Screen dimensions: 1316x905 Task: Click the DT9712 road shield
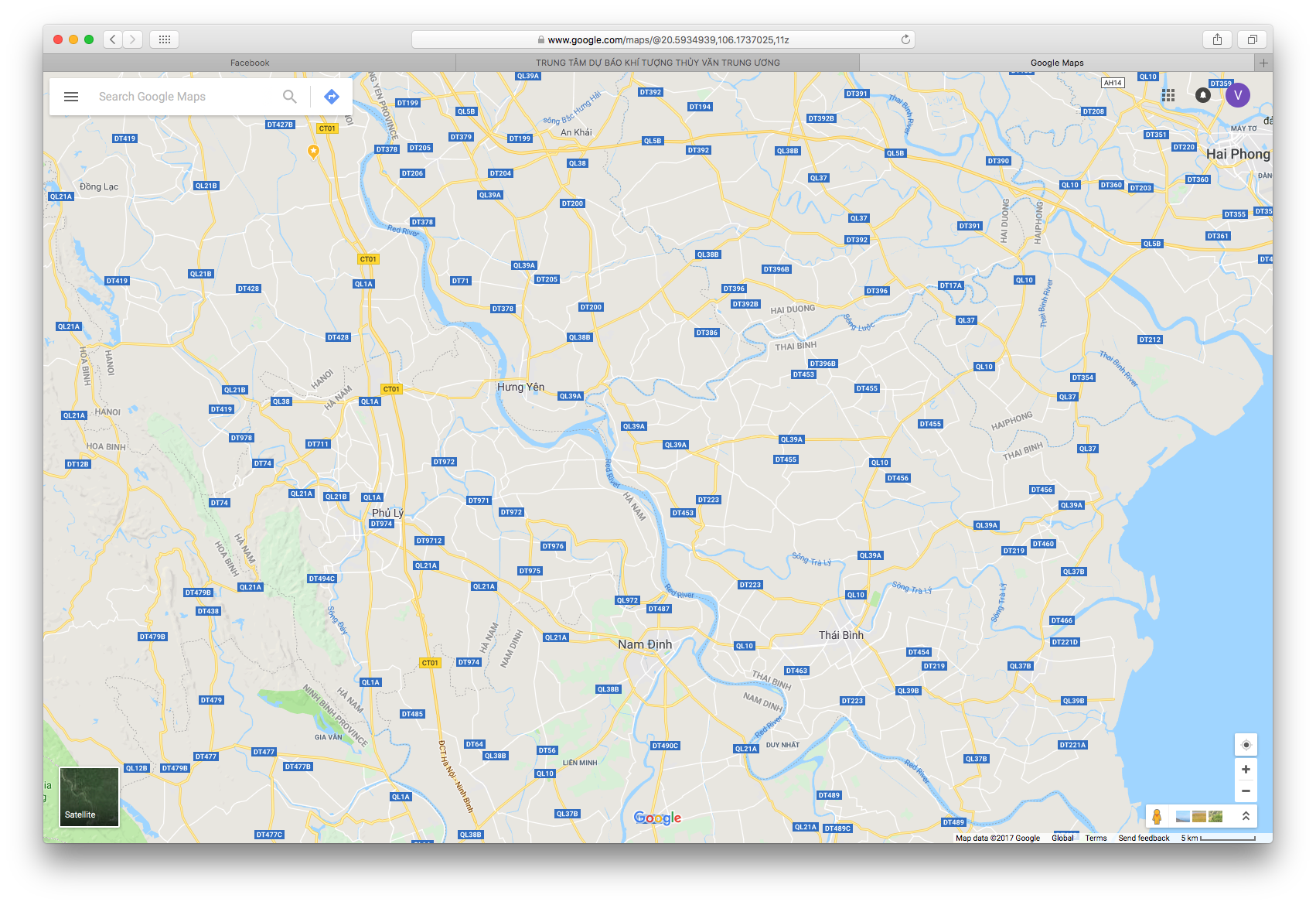(429, 541)
